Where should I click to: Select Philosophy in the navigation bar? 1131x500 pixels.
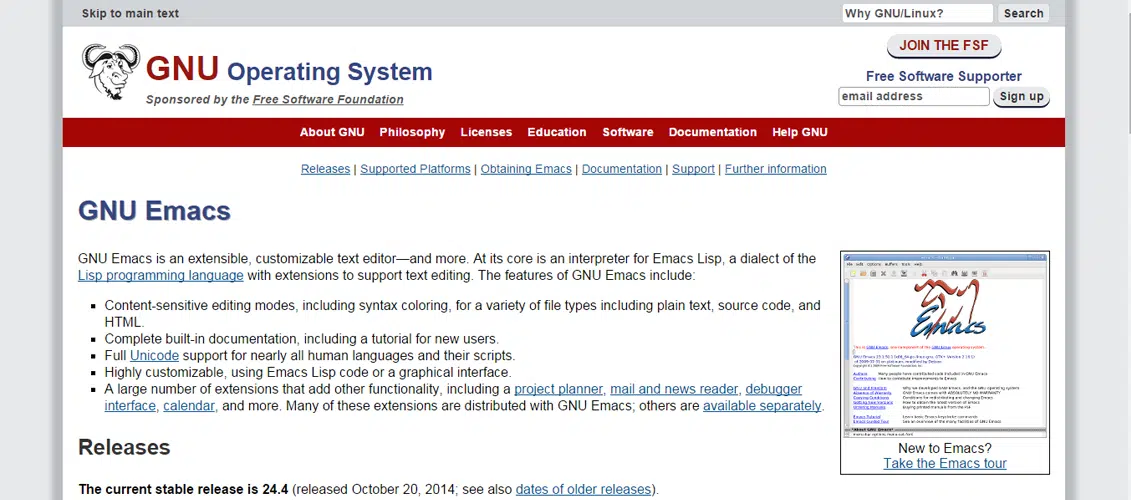pos(412,132)
